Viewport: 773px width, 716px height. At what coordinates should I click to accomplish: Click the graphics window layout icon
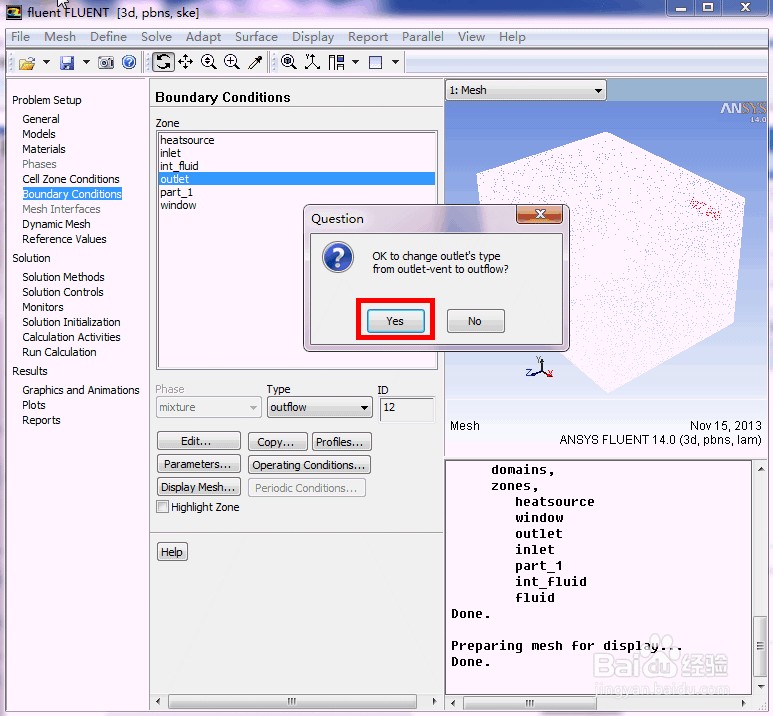(x=376, y=62)
